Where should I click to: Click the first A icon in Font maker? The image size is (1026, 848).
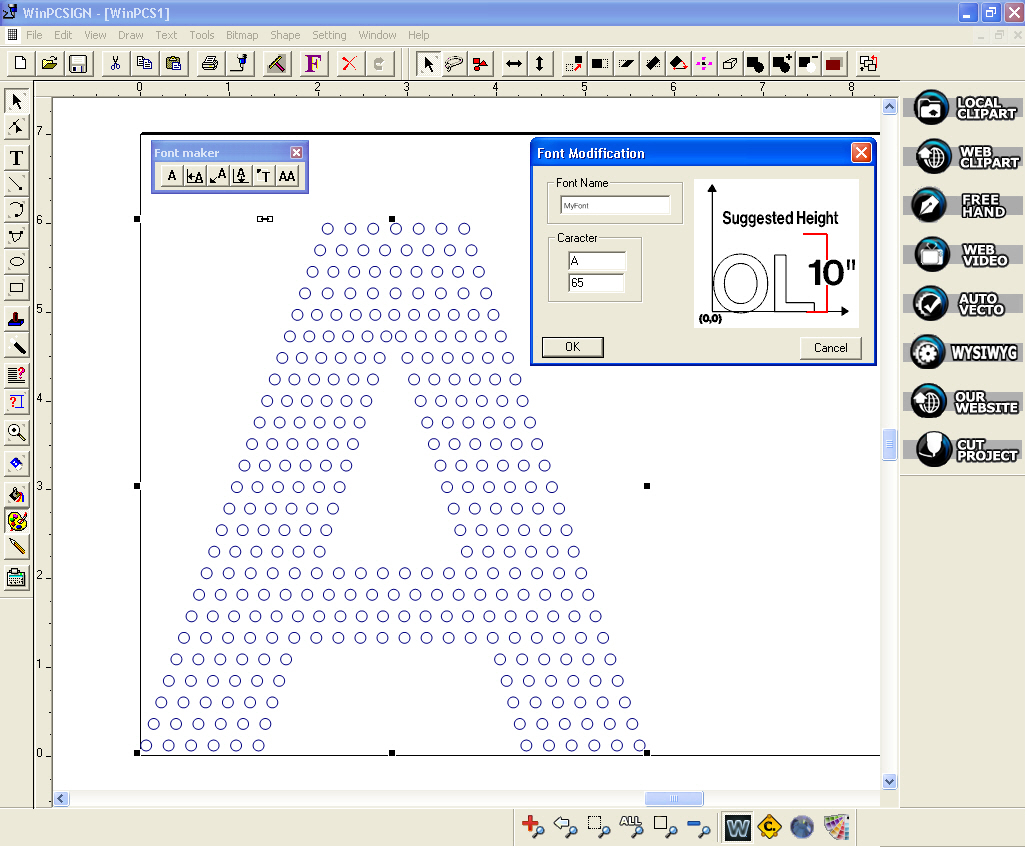point(171,175)
